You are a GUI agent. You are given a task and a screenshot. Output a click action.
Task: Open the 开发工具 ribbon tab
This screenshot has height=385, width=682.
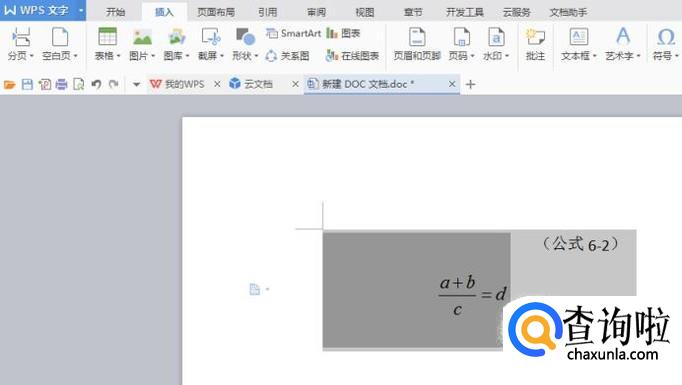464,12
